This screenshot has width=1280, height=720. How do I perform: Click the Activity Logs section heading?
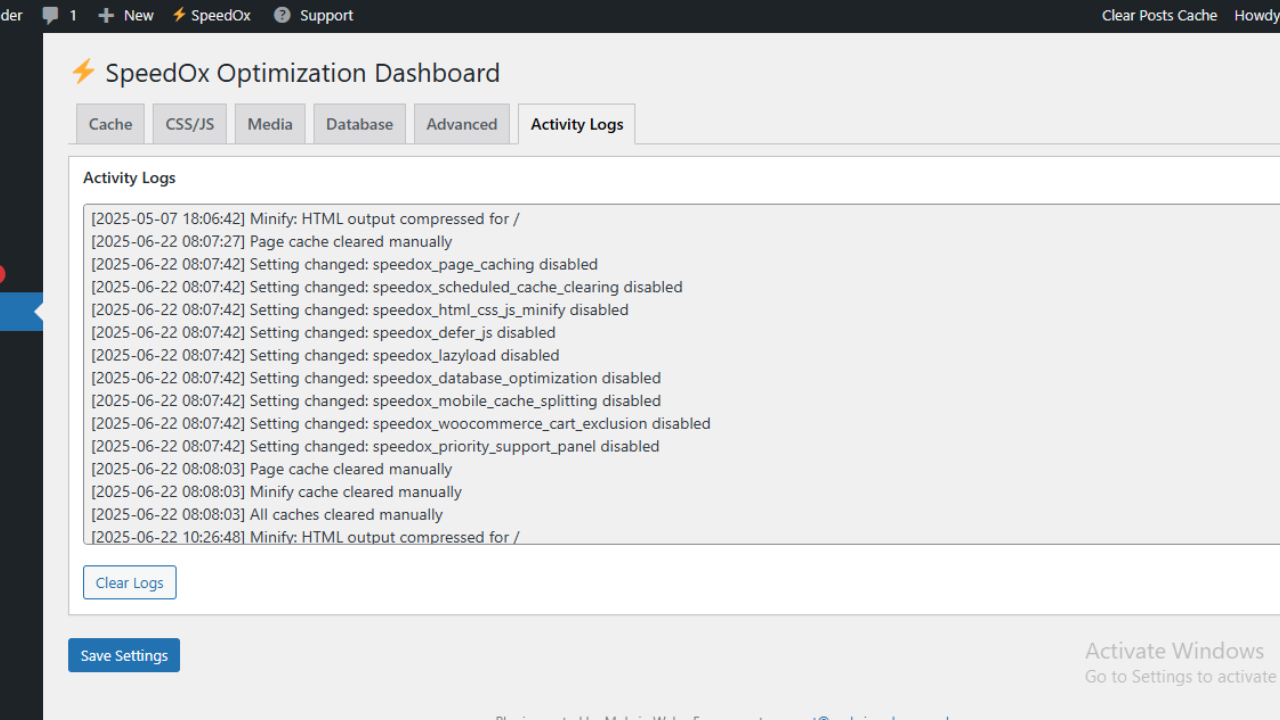[x=129, y=178]
